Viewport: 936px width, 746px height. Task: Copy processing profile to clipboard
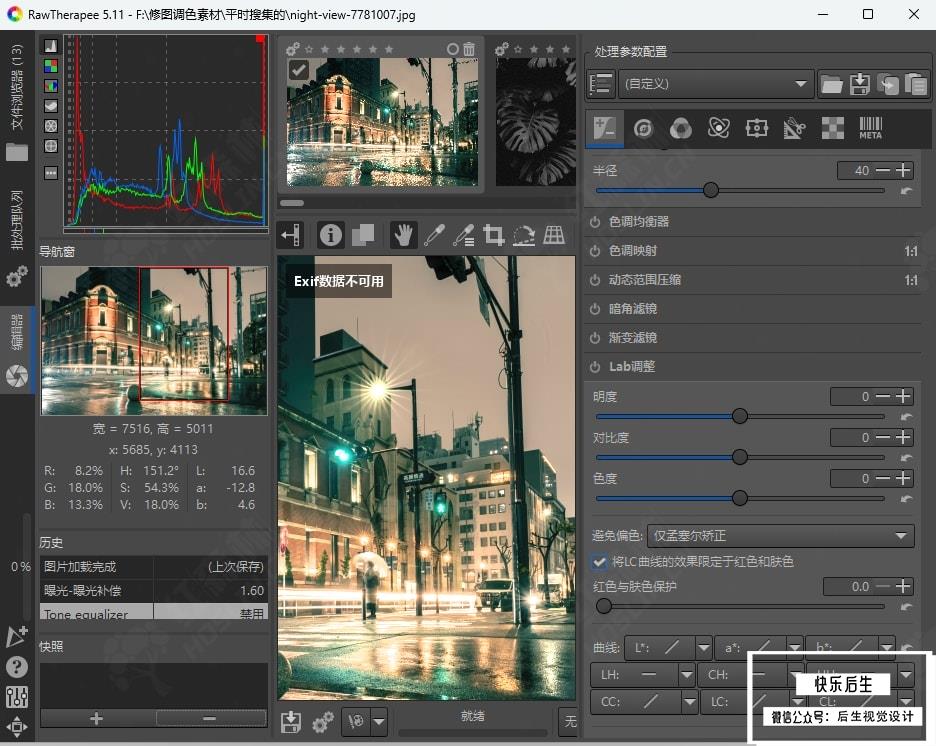pos(888,84)
